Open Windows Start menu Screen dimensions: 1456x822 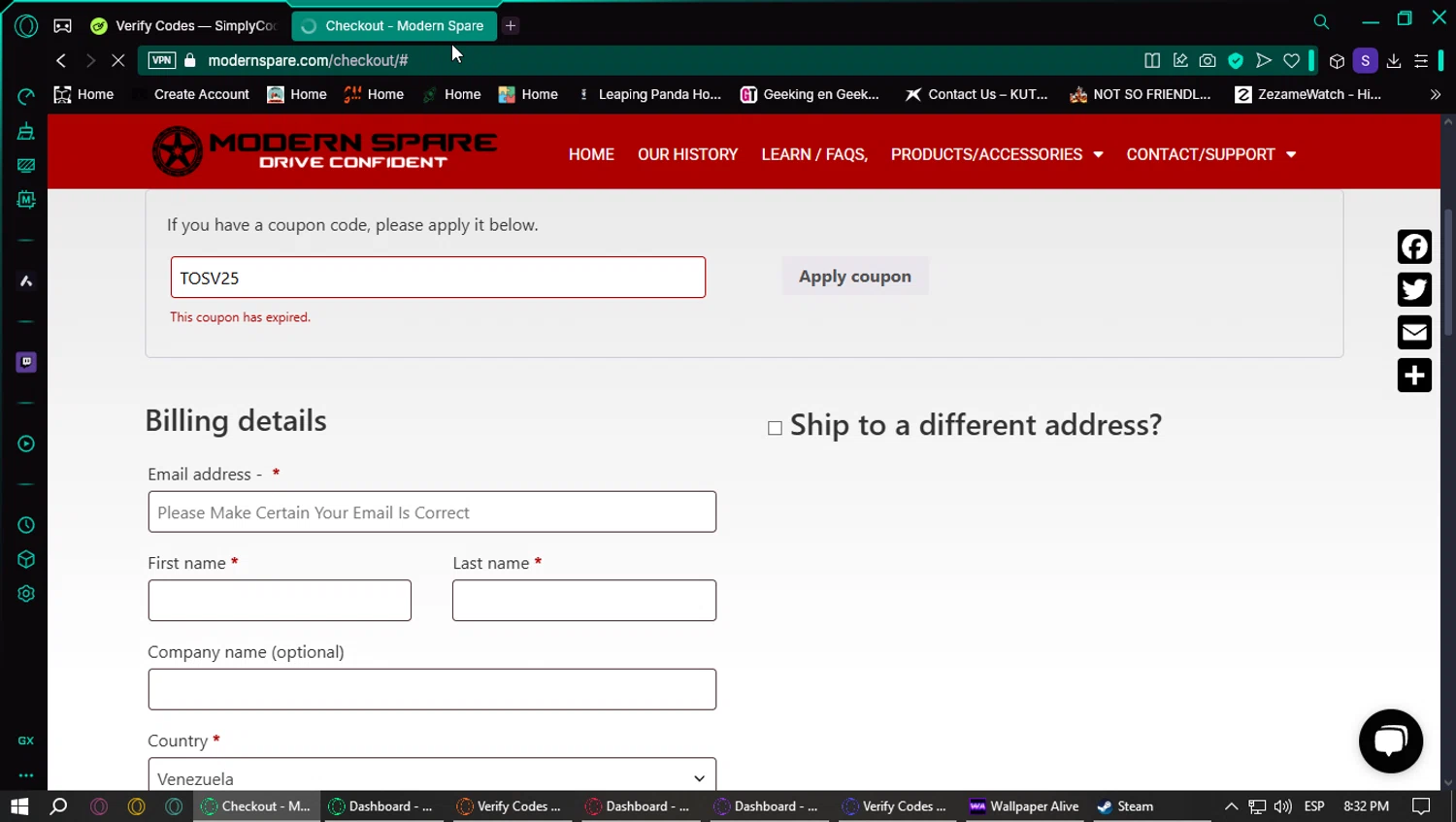(19, 806)
